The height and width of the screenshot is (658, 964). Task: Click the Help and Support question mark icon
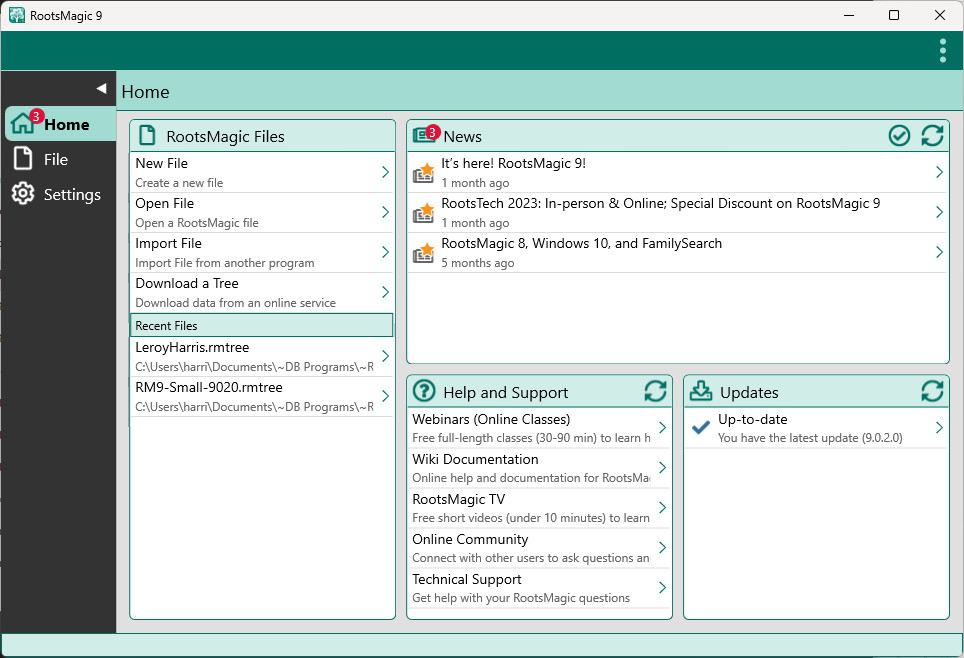[x=424, y=392]
